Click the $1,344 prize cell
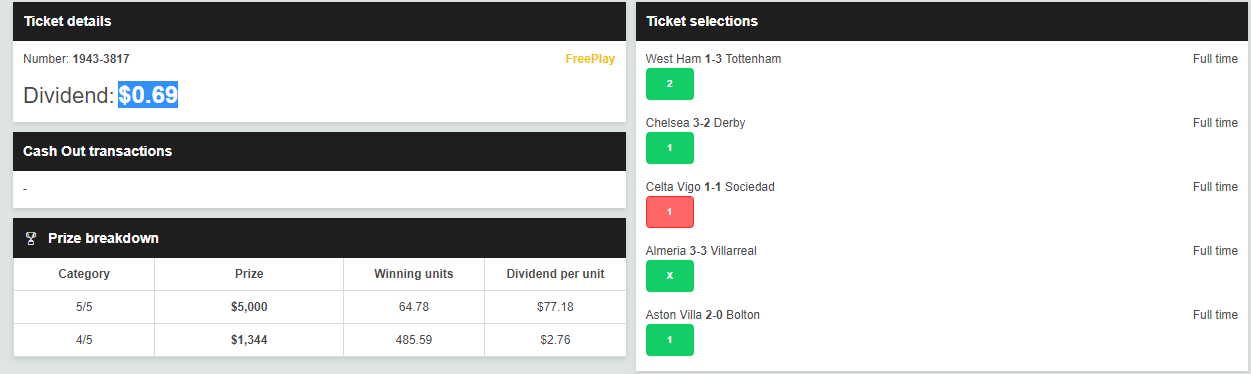Image resolution: width=1251 pixels, height=374 pixels. point(249,340)
